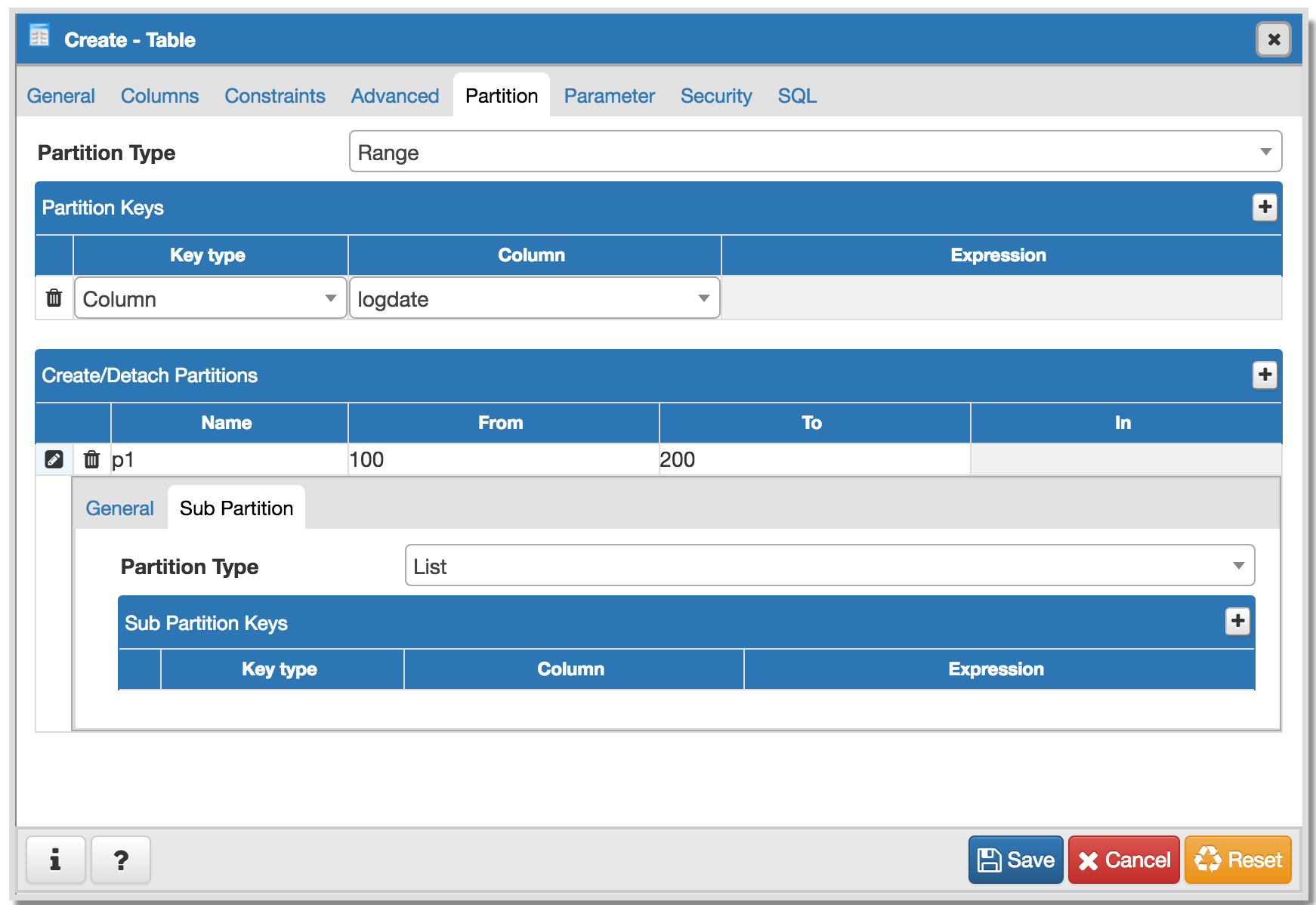Add a new partition key row
This screenshot has height=905, width=1316.
pos(1265,207)
